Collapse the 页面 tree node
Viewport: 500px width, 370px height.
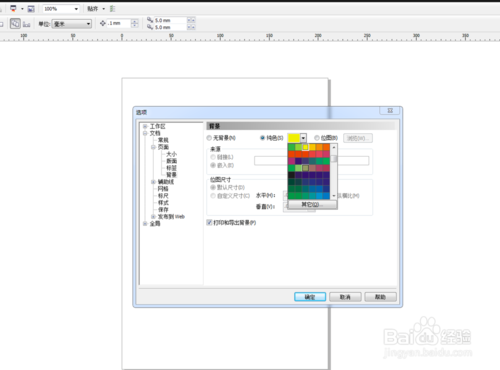tap(153, 147)
